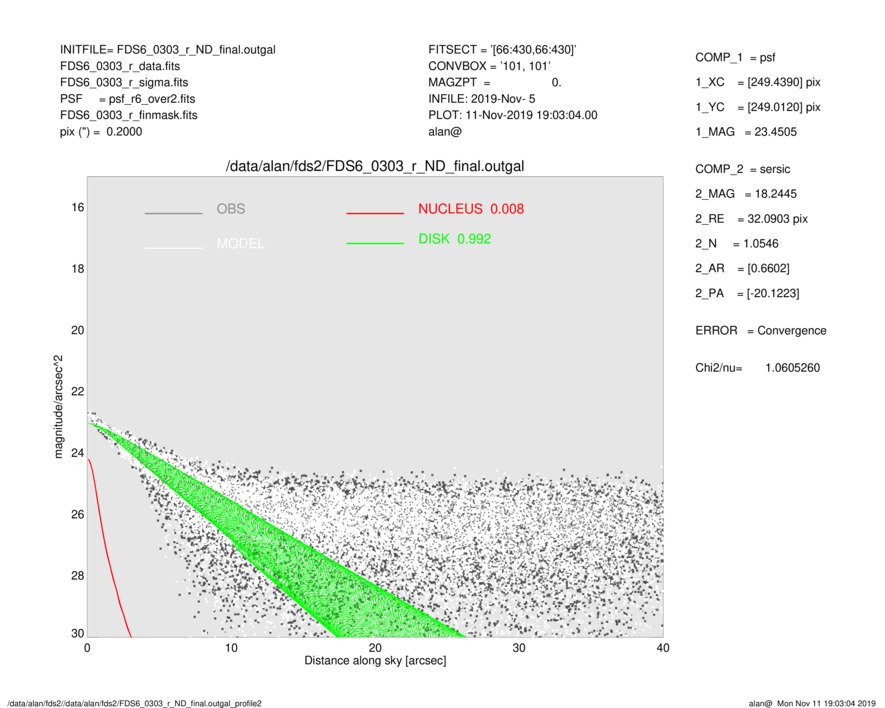Click the INITFILE= FDS6_0303_r_ND_final.outgal line
The width and height of the screenshot is (885, 708).
(x=168, y=50)
